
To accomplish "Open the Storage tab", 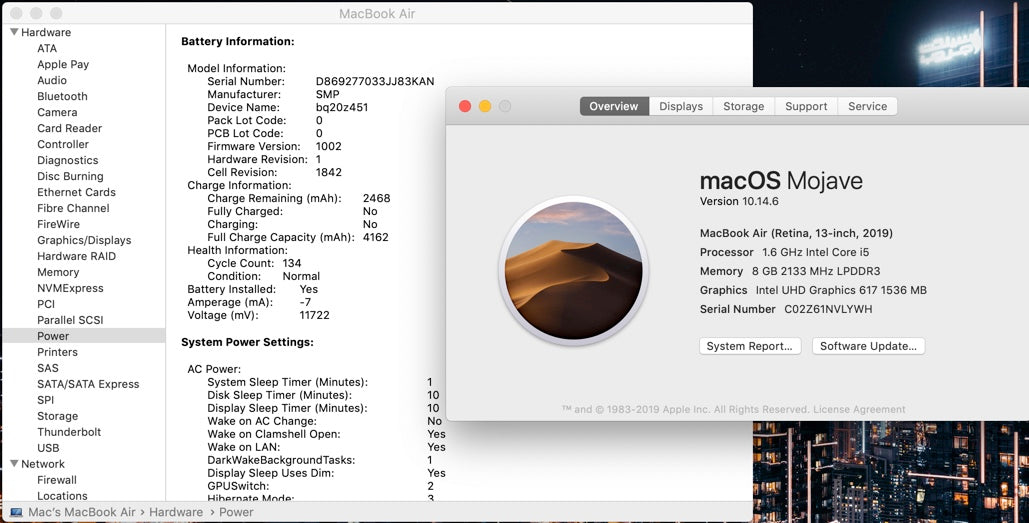I will click(743, 106).
